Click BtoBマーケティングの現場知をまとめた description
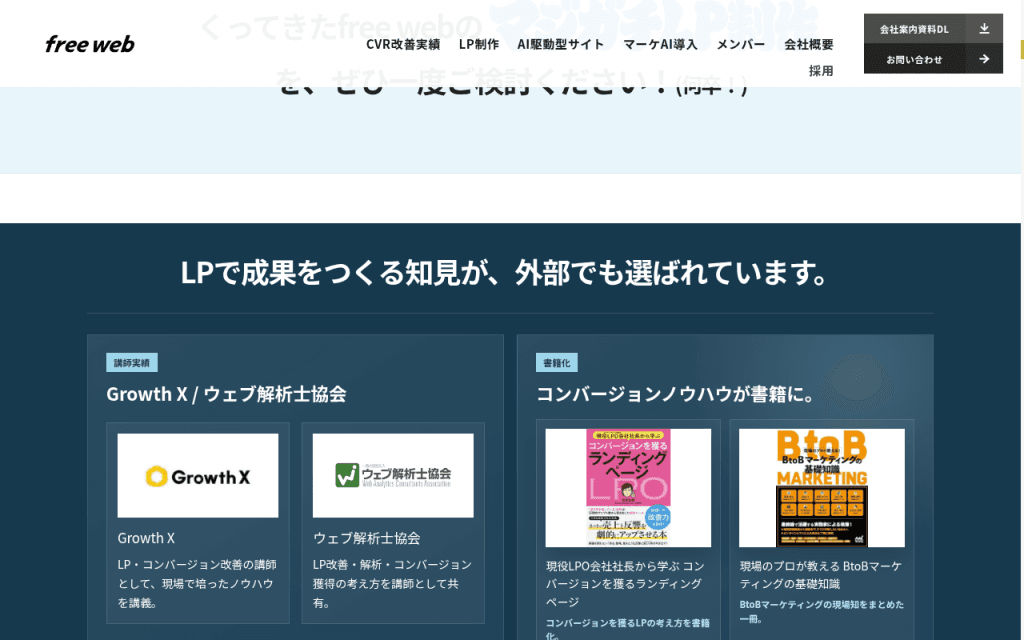The image size is (1024, 640). 822,611
